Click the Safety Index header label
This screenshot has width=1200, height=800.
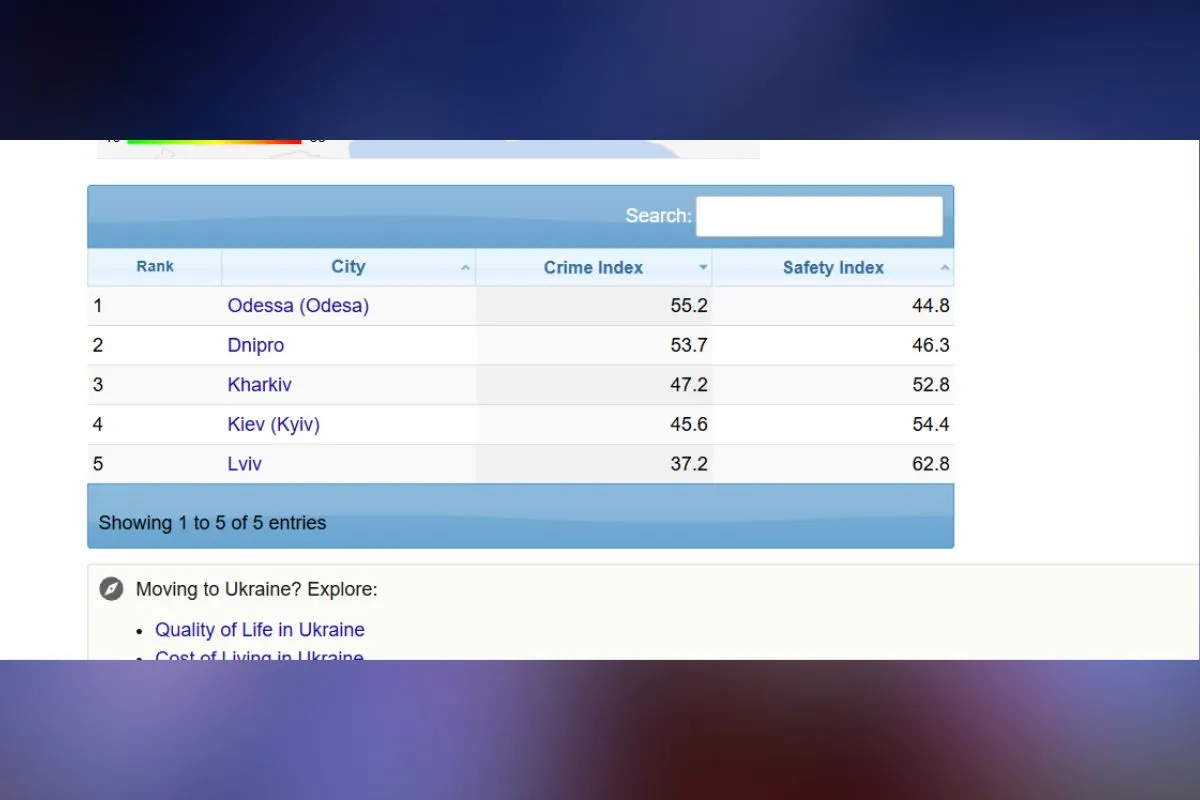pos(833,268)
